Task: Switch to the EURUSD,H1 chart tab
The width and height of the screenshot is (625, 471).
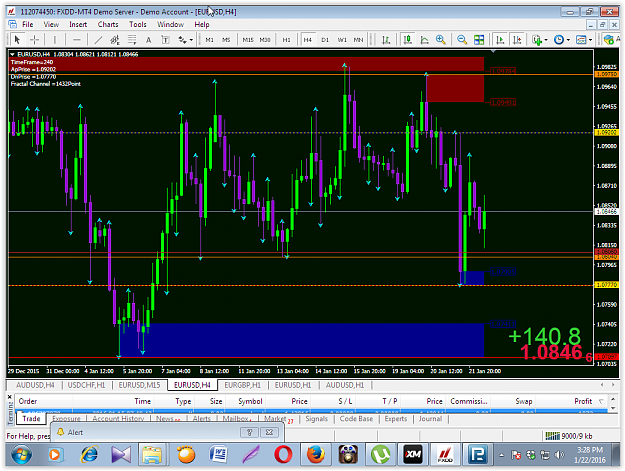Action: (293, 385)
